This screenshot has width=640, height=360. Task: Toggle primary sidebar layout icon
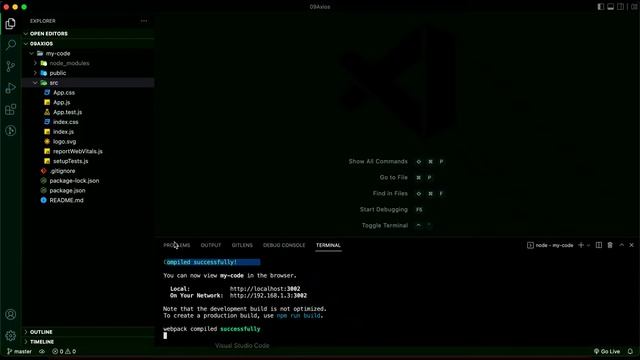pyautogui.click(x=601, y=7)
